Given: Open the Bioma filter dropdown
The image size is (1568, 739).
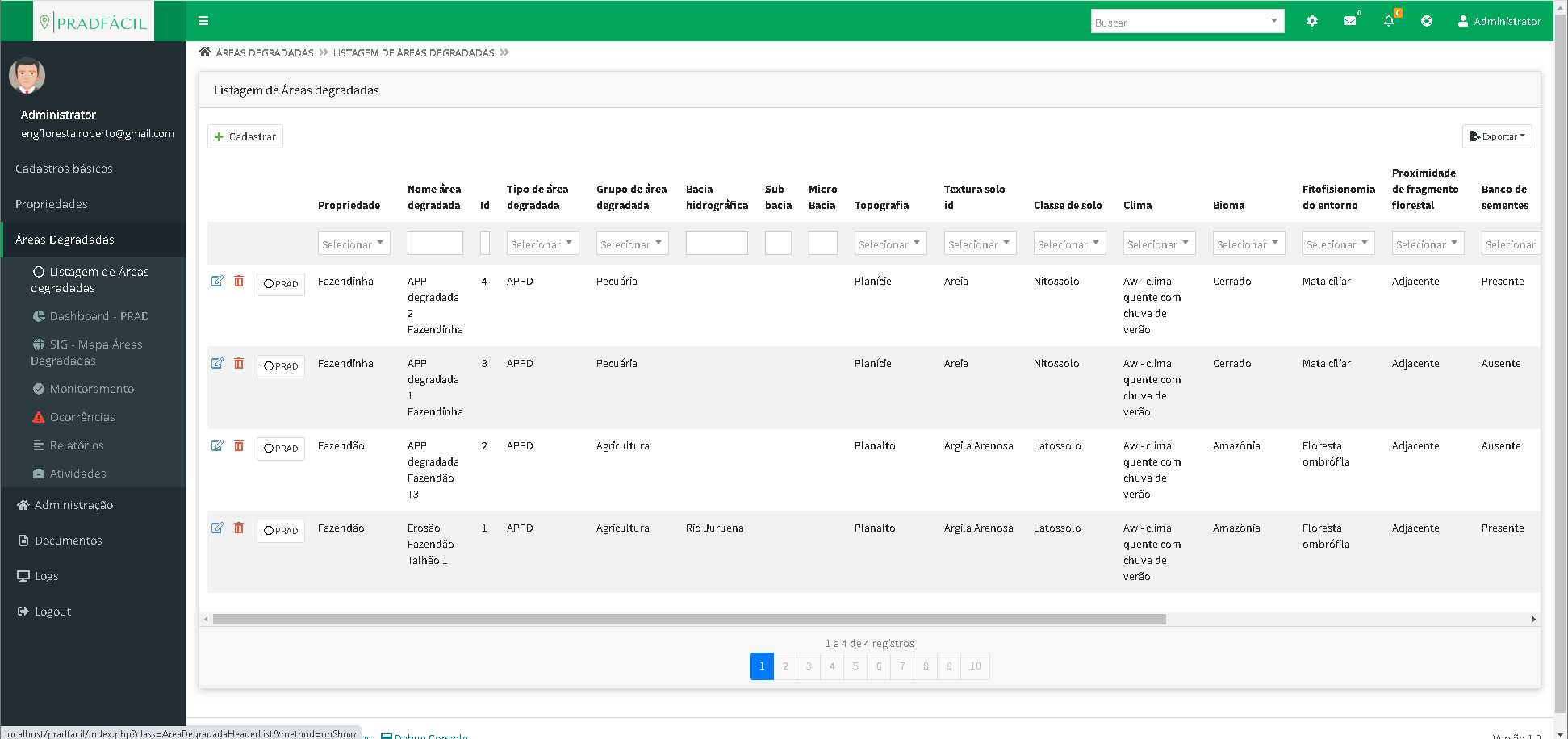Looking at the screenshot, I should [x=1248, y=244].
